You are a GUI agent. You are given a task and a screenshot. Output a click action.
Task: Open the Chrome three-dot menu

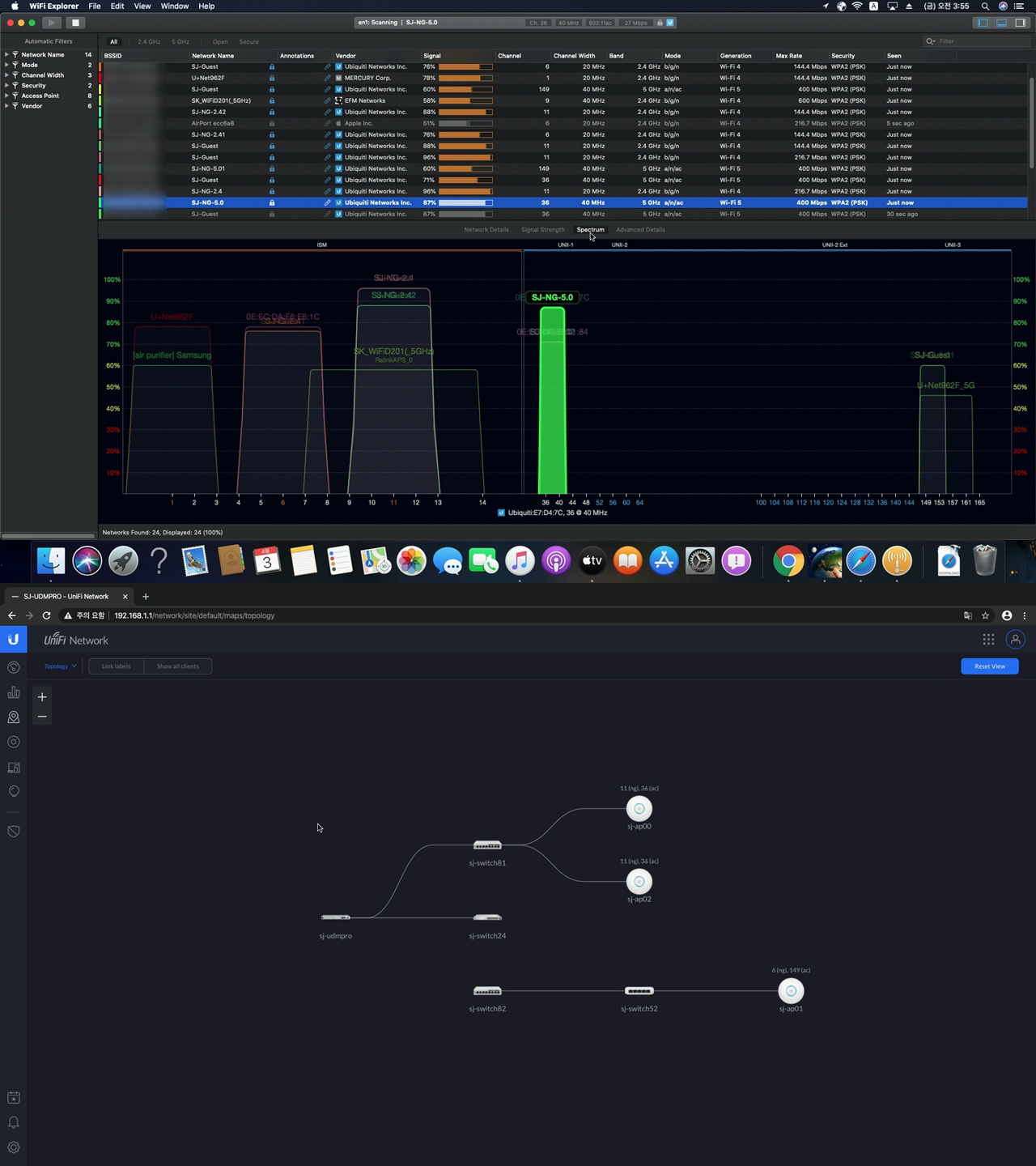pyautogui.click(x=1025, y=615)
